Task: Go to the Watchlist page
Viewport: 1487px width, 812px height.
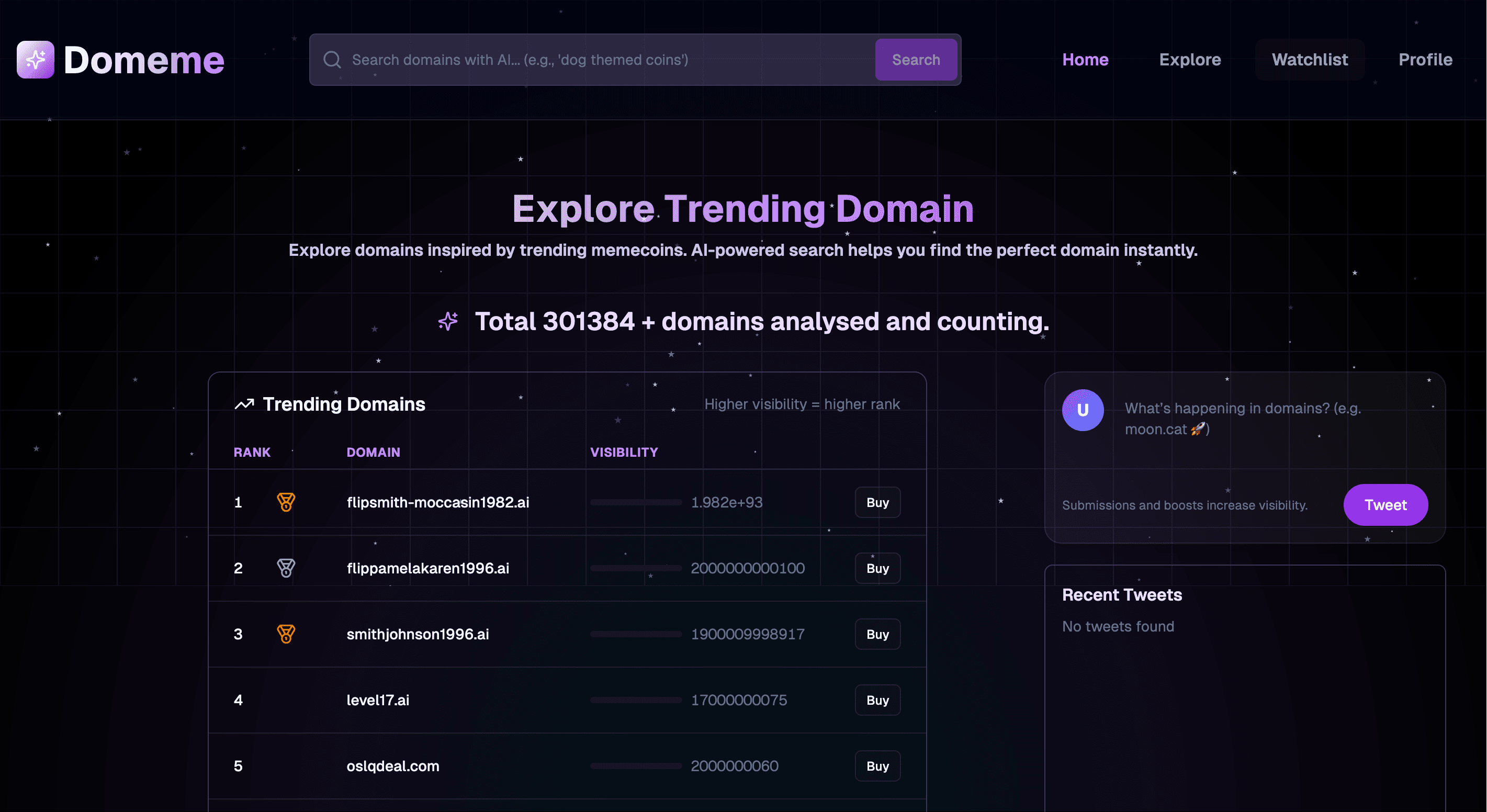Action: click(x=1309, y=60)
